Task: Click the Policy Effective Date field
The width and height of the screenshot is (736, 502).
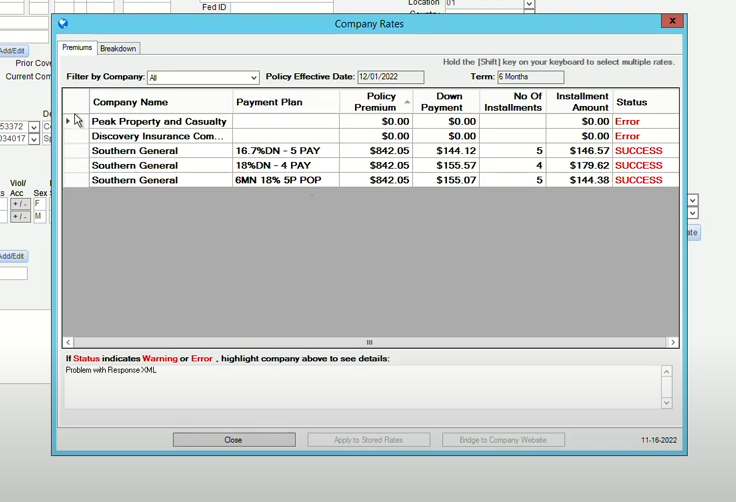Action: tap(391, 77)
